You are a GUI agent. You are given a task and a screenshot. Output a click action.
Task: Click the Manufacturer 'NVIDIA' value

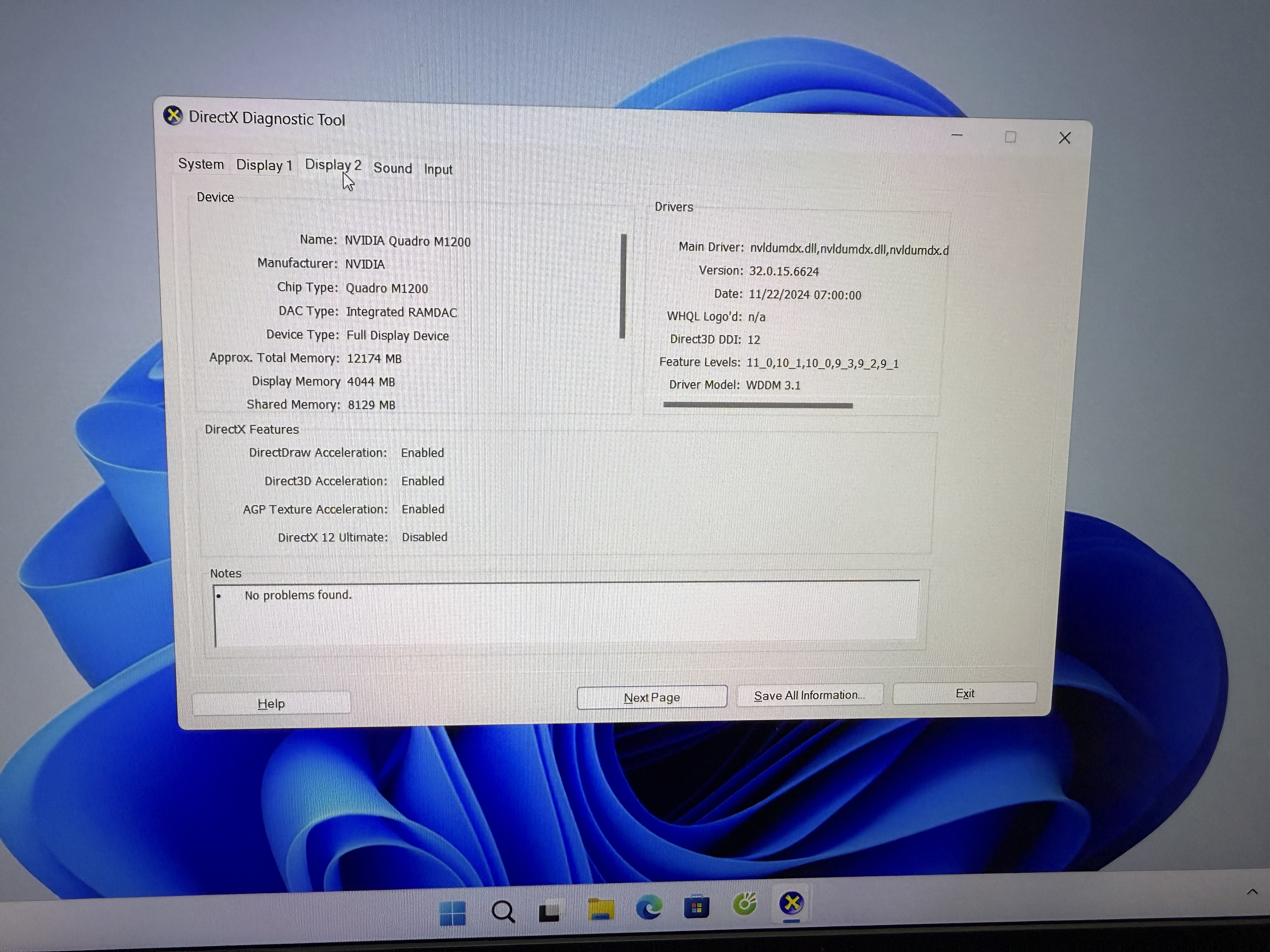(x=364, y=264)
